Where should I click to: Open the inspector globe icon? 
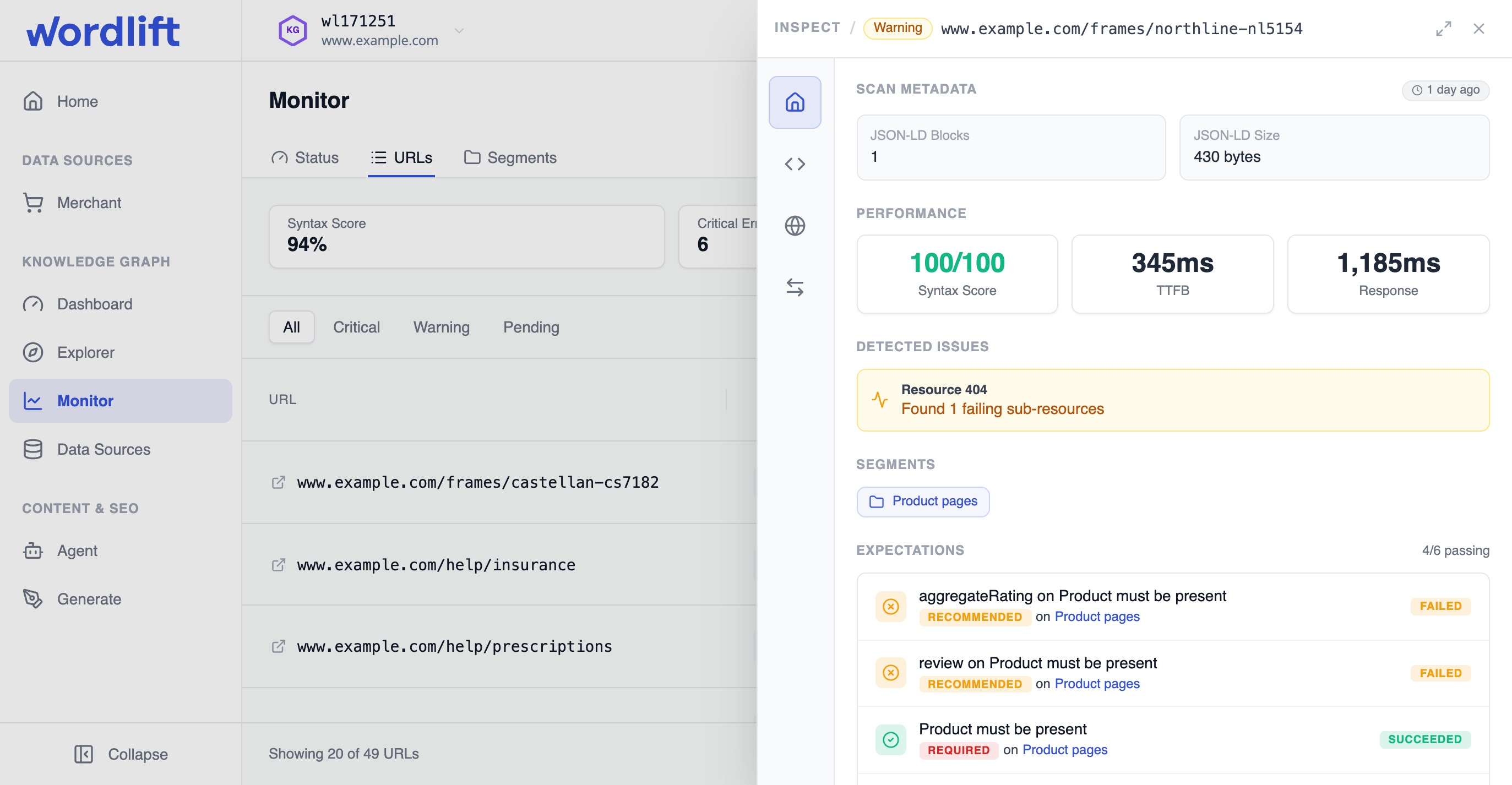click(795, 225)
